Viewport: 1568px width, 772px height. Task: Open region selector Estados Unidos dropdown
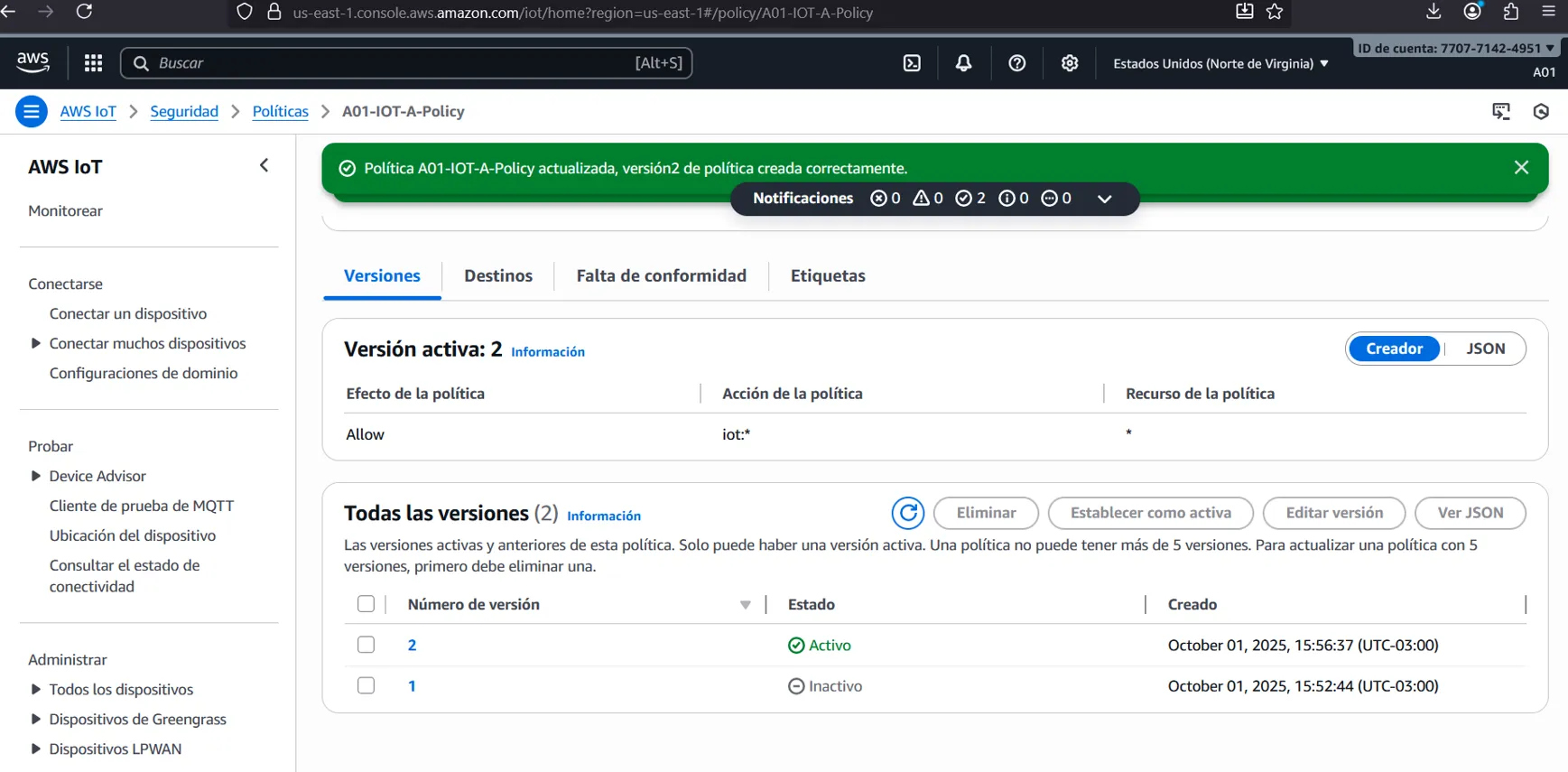[x=1220, y=64]
